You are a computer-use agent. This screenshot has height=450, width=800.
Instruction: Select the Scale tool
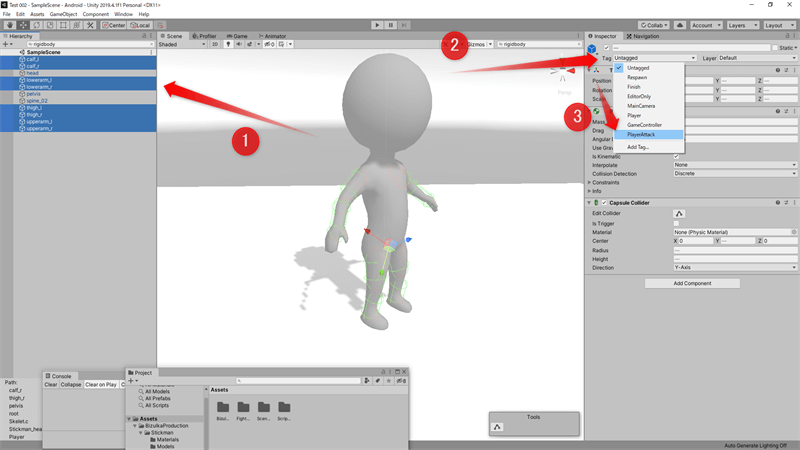pyautogui.click(x=50, y=25)
